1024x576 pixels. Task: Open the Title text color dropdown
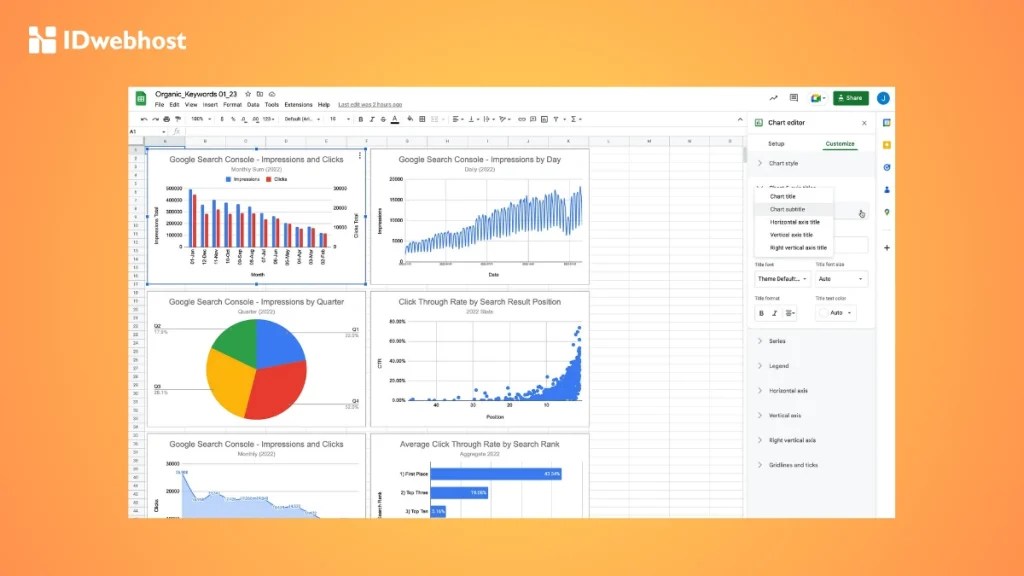click(x=837, y=313)
